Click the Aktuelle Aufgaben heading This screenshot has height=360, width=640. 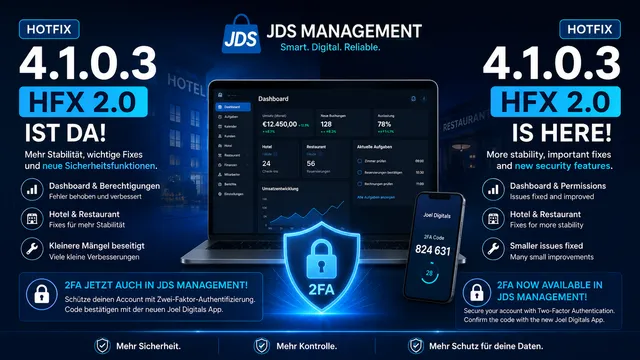coord(374,147)
